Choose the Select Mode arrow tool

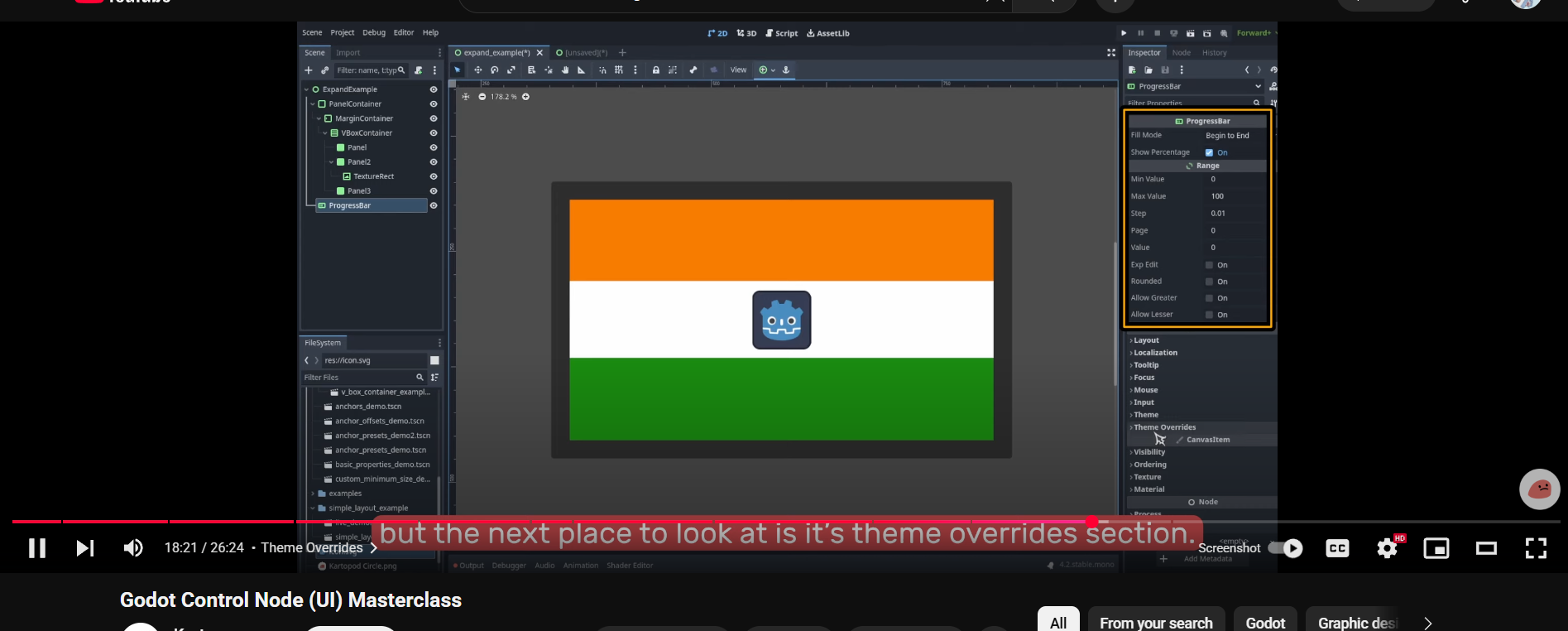tap(457, 70)
